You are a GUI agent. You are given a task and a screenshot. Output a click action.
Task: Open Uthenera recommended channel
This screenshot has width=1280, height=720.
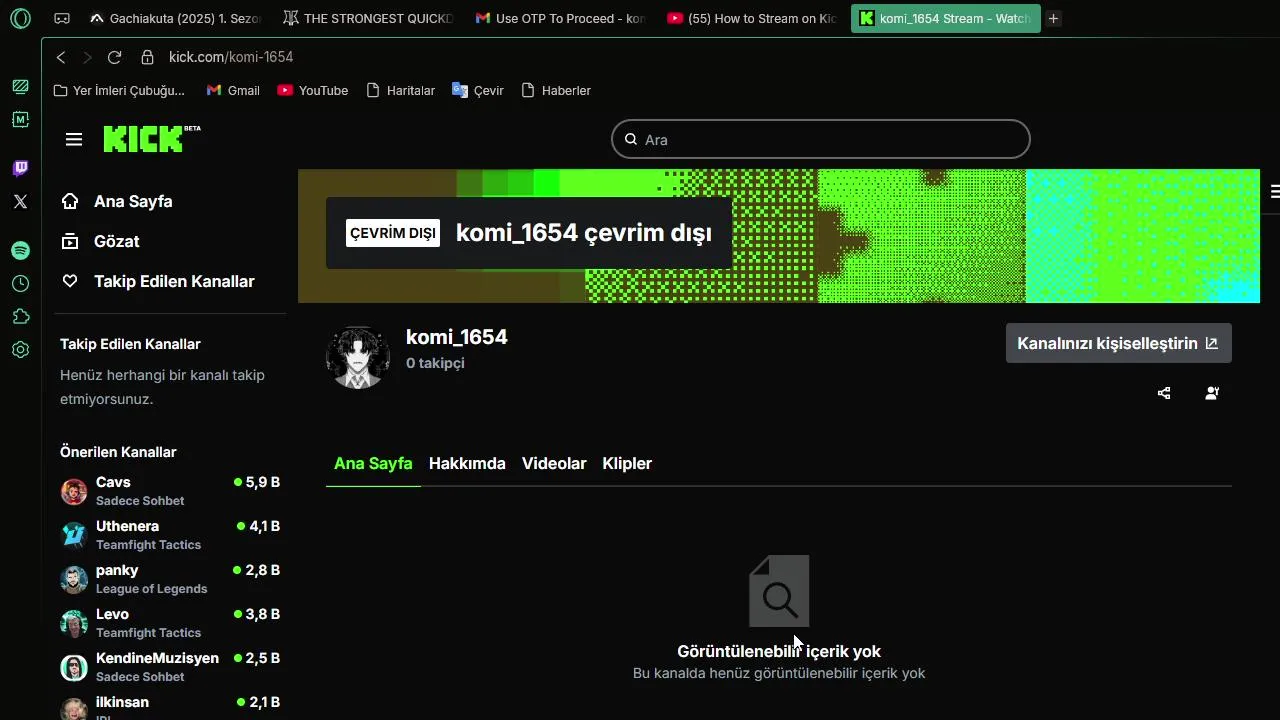click(170, 535)
